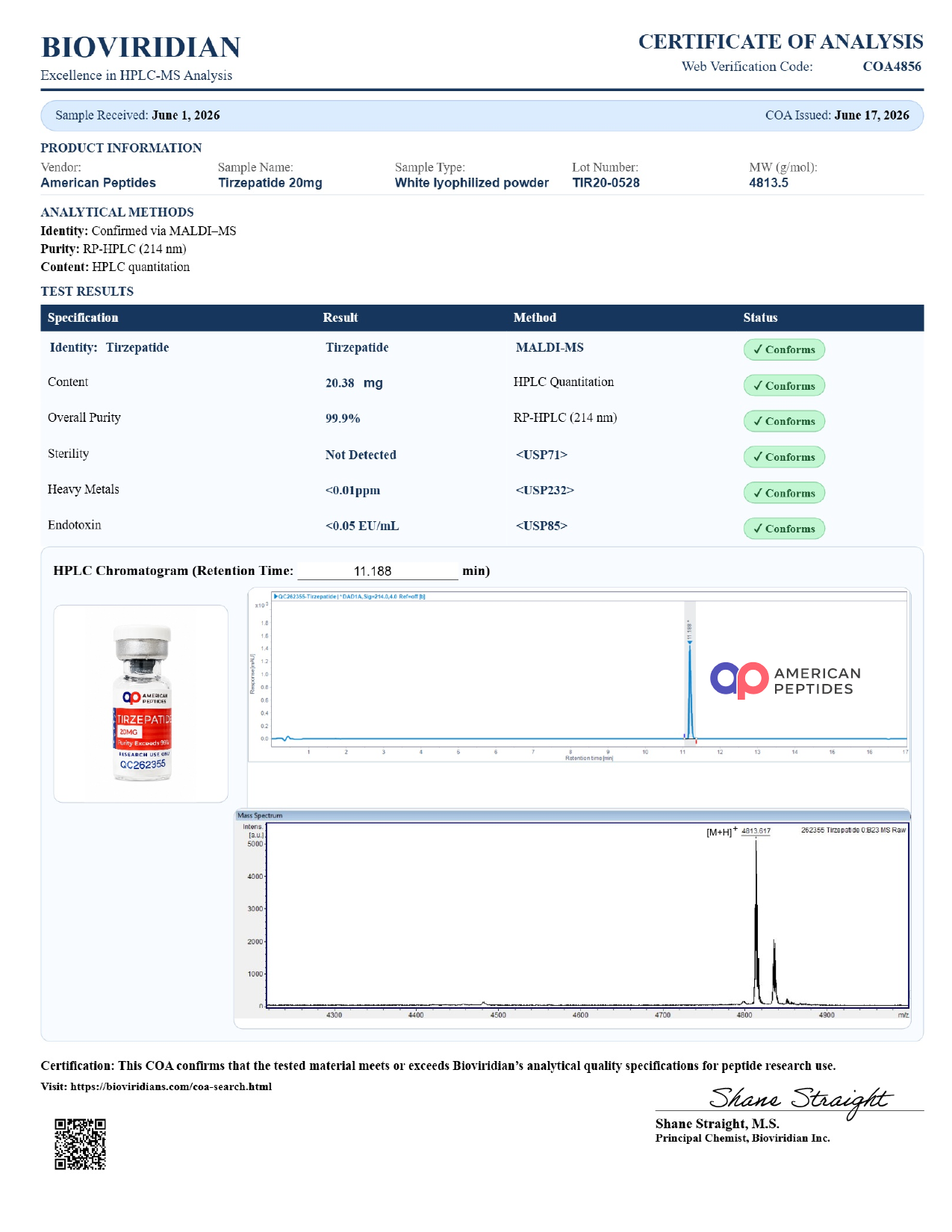Click the PRODUCT INFORMATION section heading

pyautogui.click(x=121, y=148)
